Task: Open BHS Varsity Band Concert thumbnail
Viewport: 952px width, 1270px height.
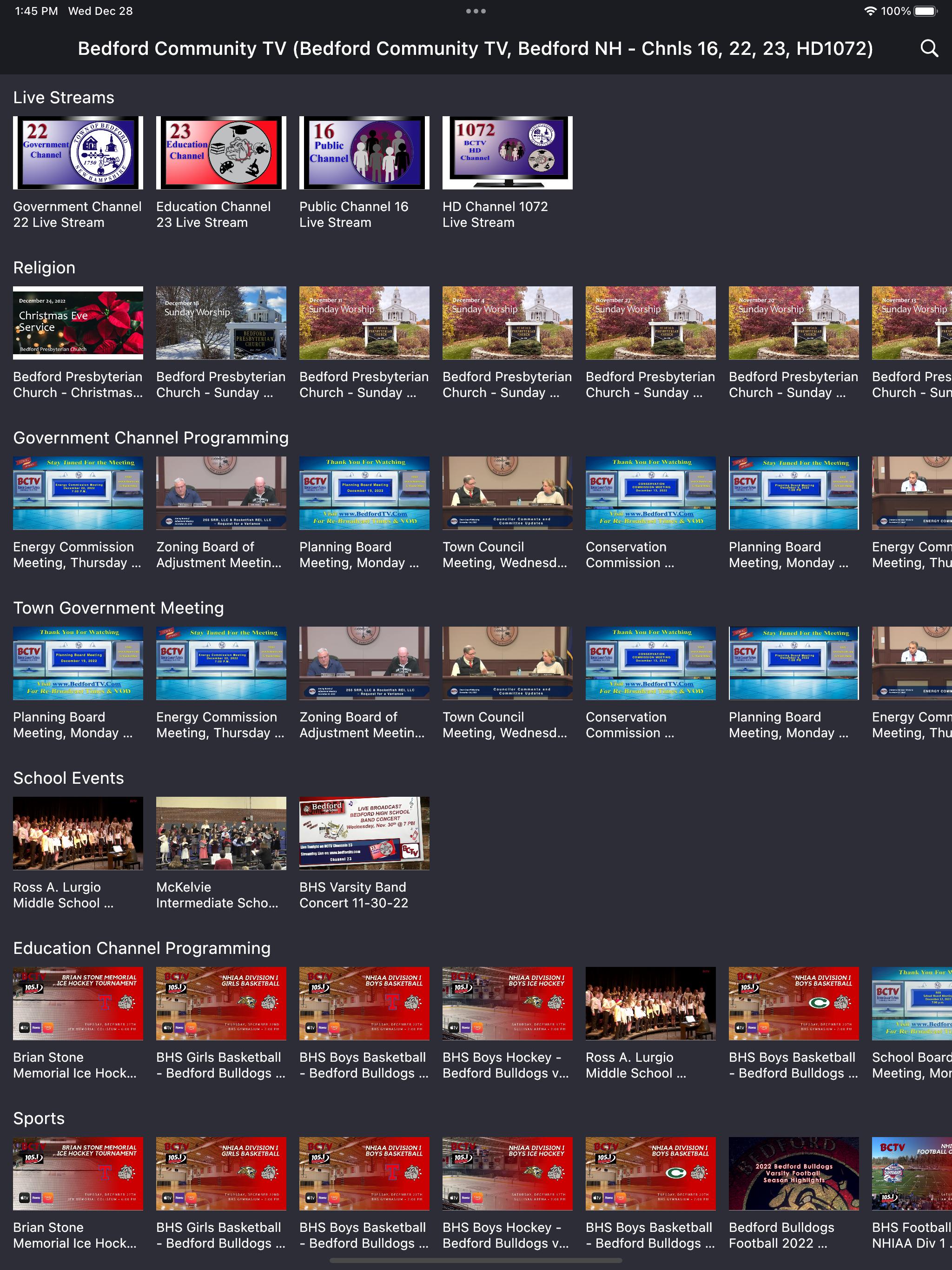Action: pyautogui.click(x=364, y=833)
